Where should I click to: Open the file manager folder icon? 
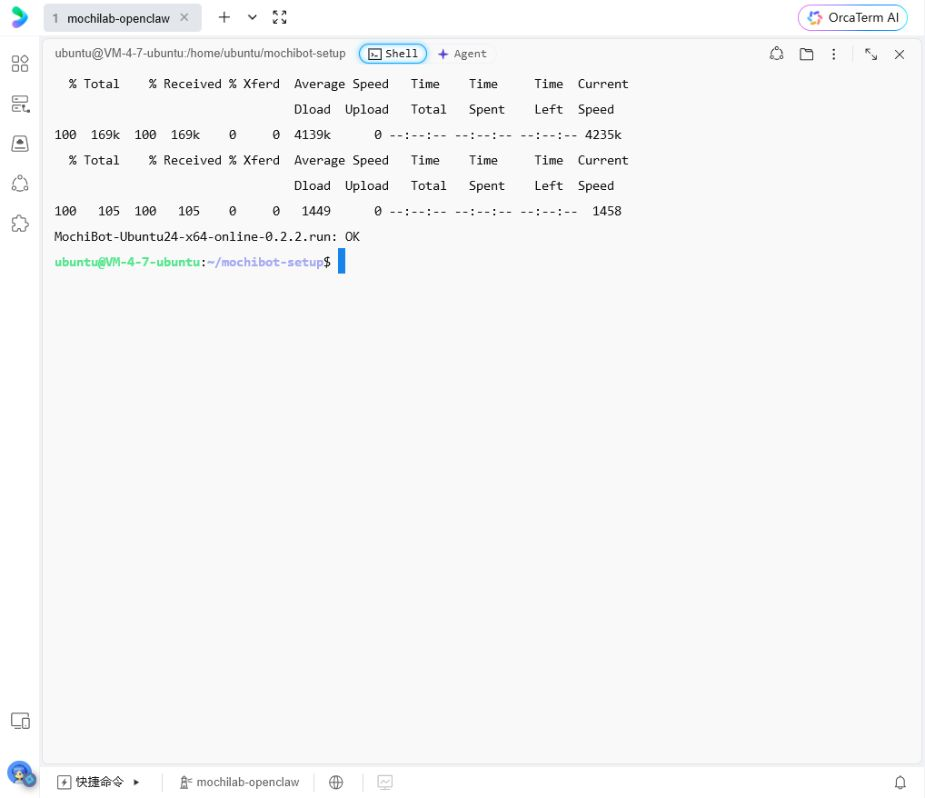coord(806,54)
